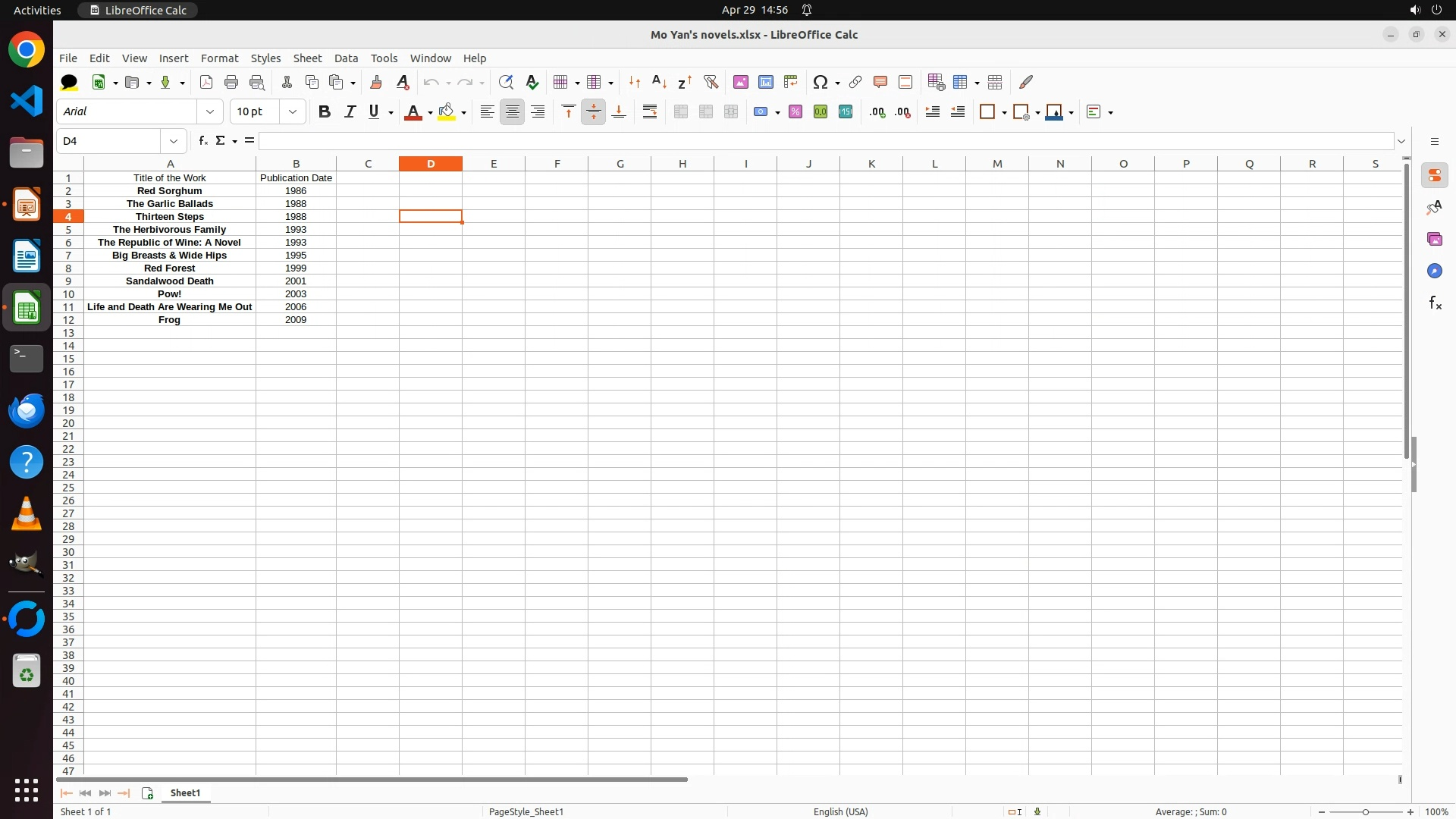Click the Clone Formatting paintbrush icon
The image size is (1456, 819).
point(376,82)
